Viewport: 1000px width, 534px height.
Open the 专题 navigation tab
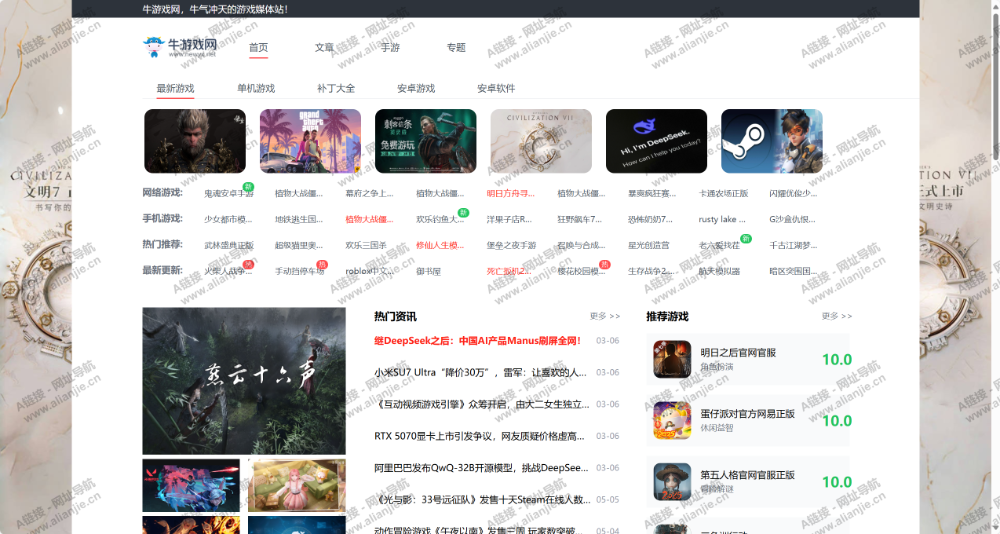(456, 47)
